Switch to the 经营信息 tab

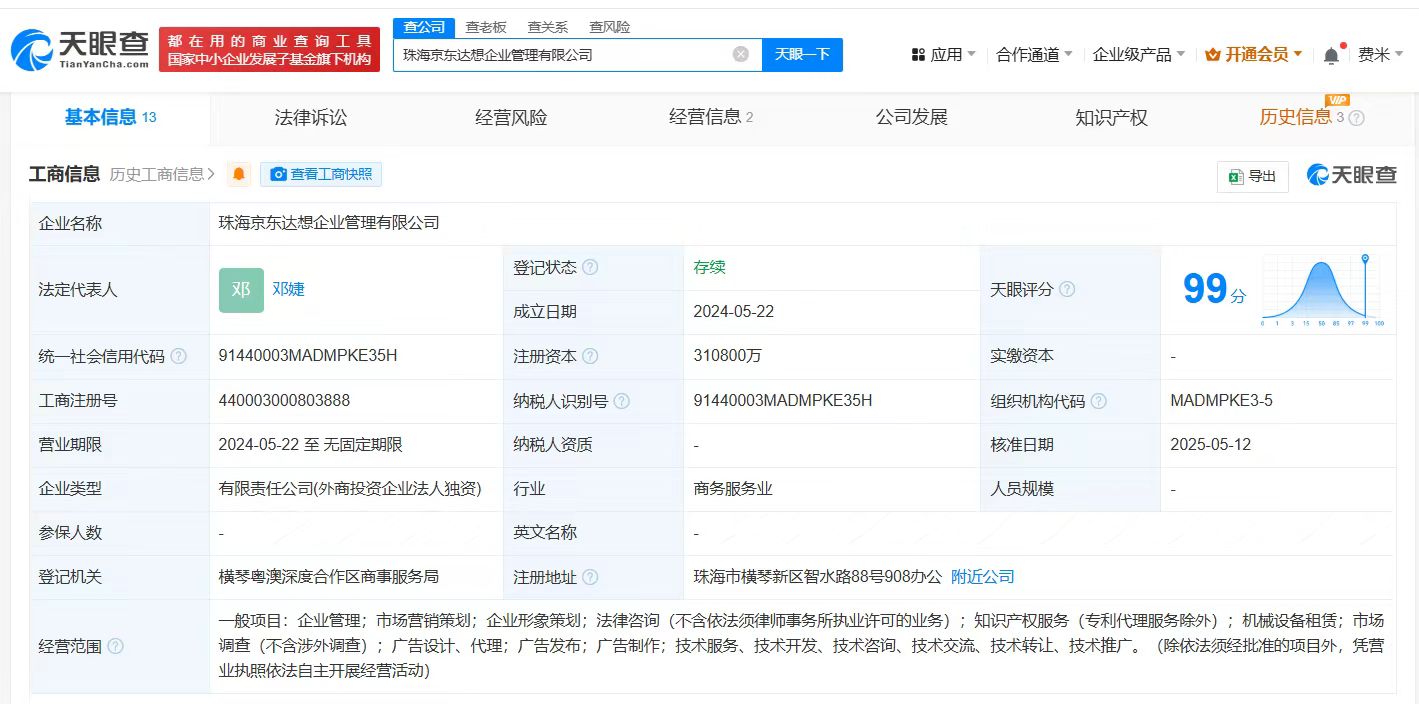click(710, 118)
